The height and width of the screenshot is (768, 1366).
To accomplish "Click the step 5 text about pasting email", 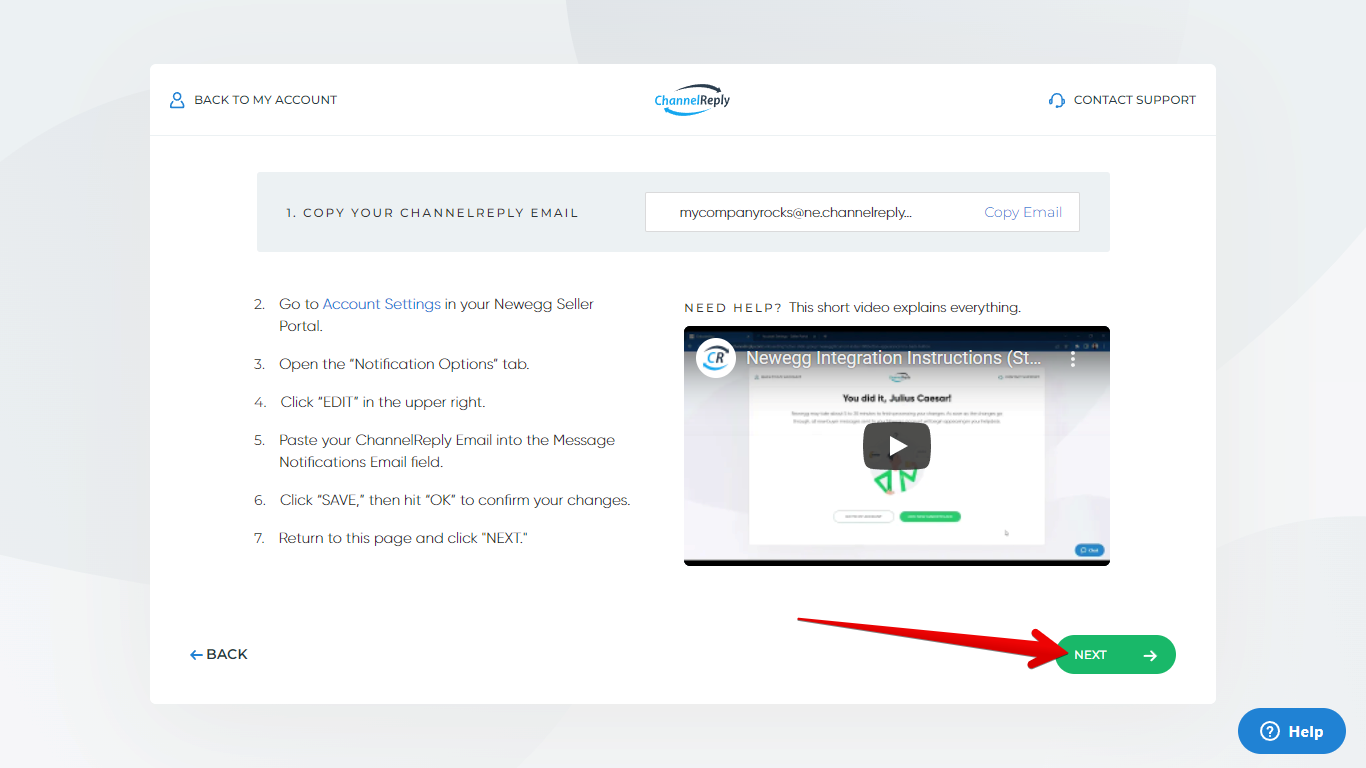I will click(447, 451).
